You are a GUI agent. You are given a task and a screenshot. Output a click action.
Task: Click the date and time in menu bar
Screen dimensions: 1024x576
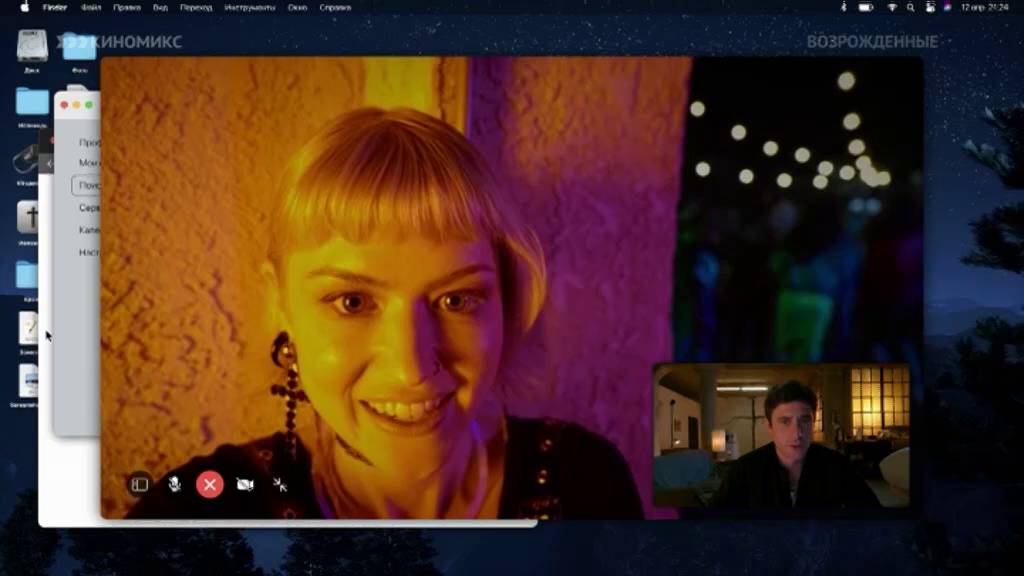coord(984,7)
